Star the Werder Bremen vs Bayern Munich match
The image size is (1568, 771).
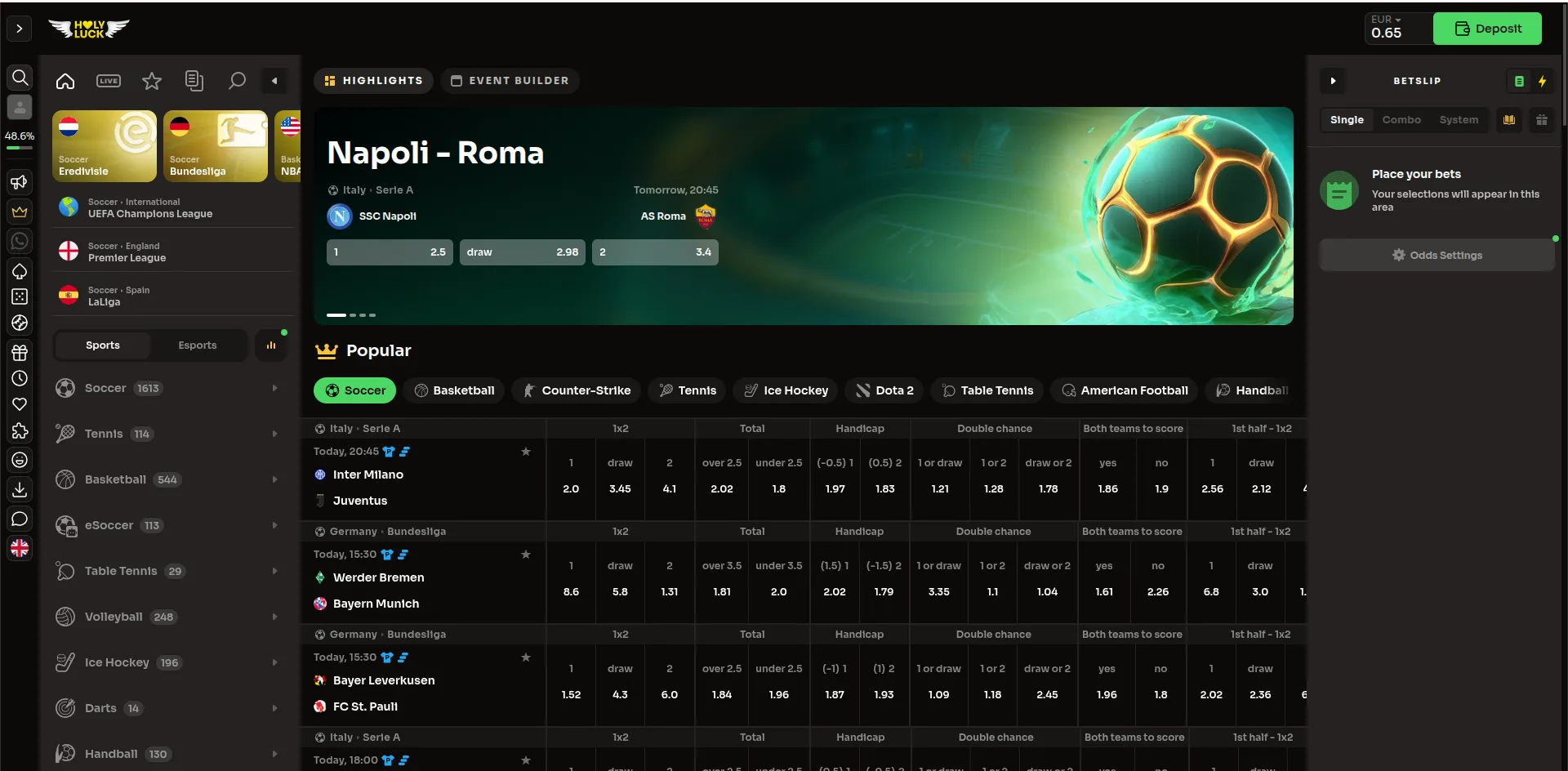(x=526, y=554)
